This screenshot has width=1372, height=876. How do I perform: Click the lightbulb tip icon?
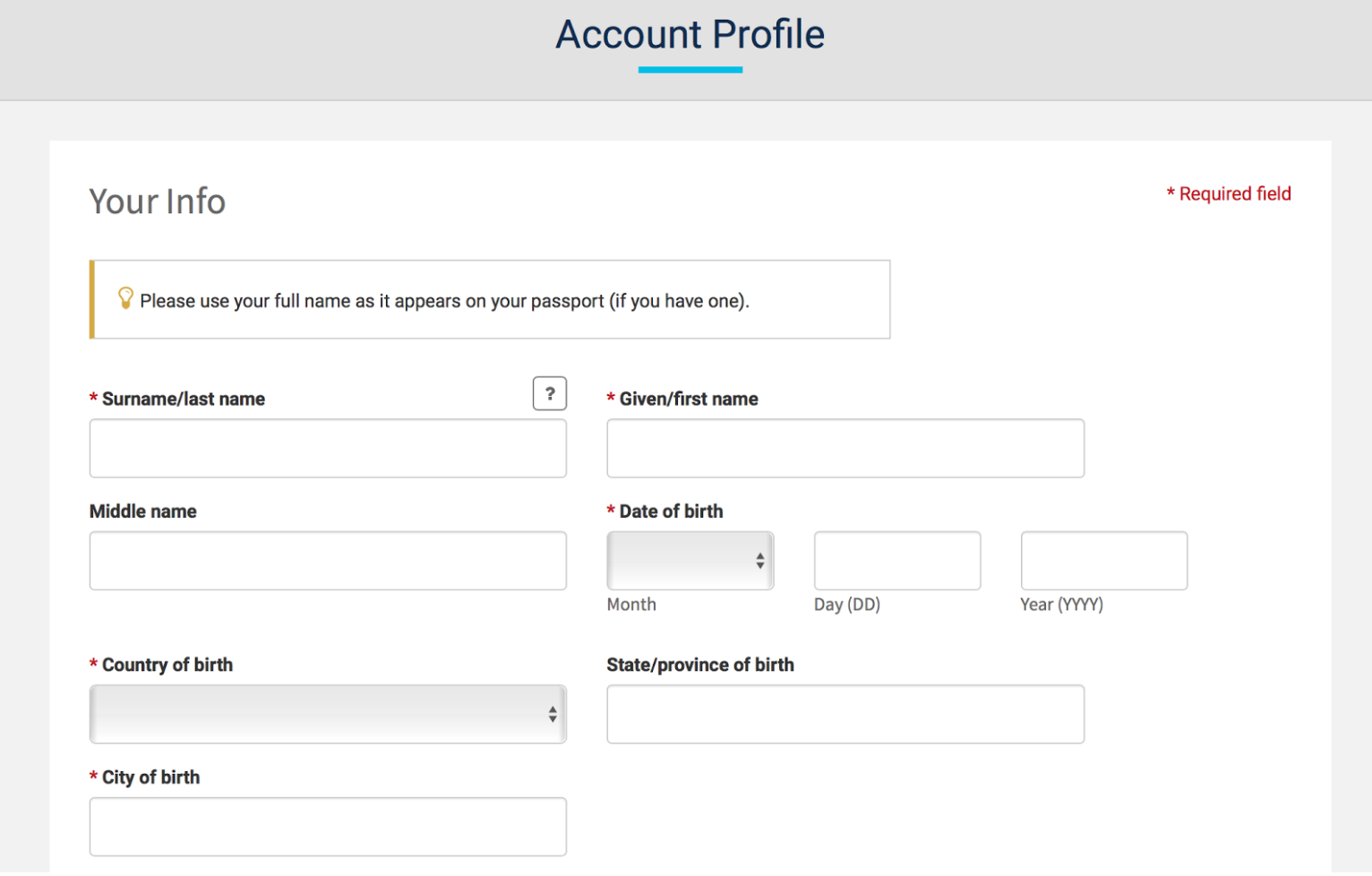point(125,298)
